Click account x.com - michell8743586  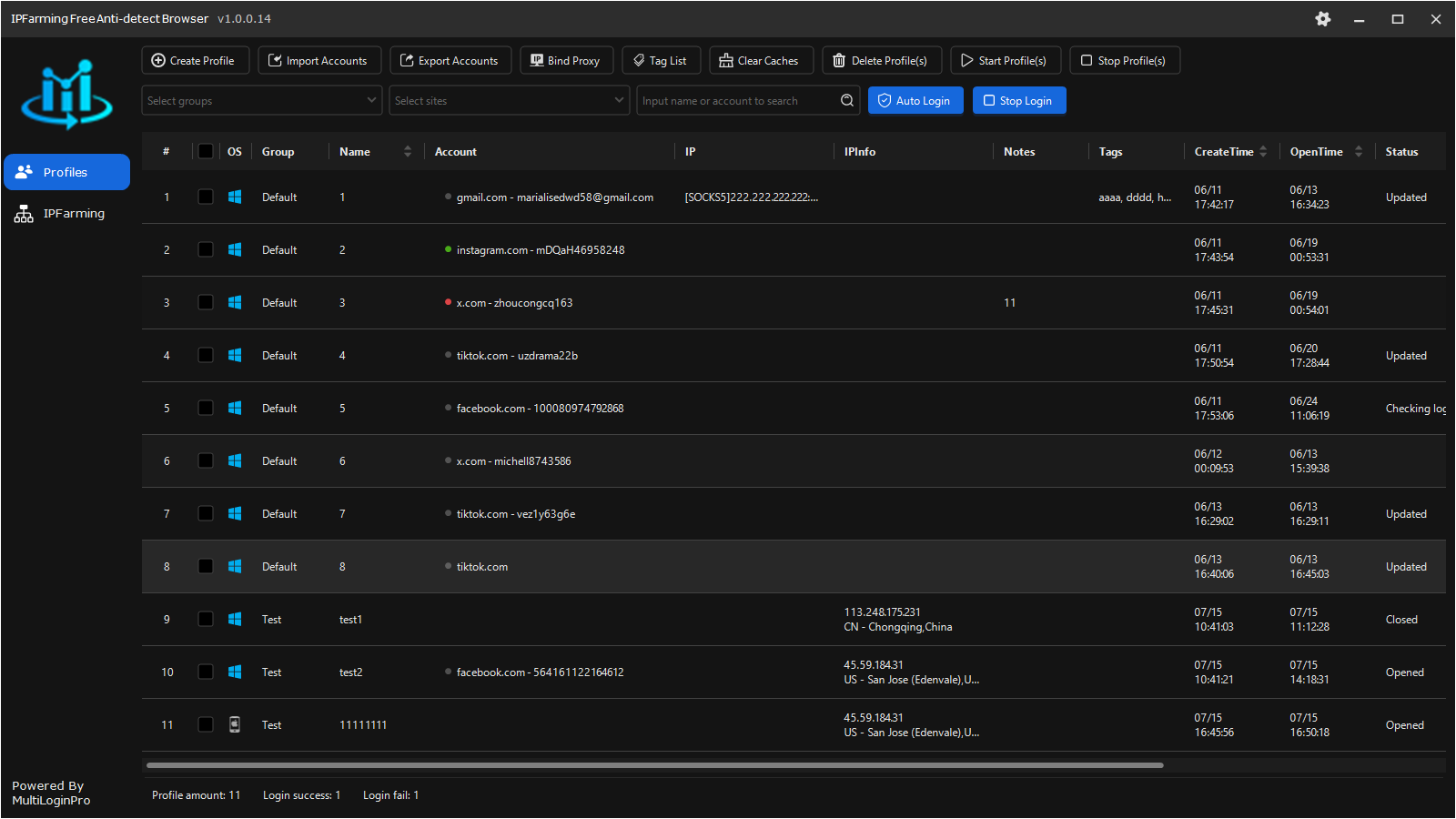[513, 460]
